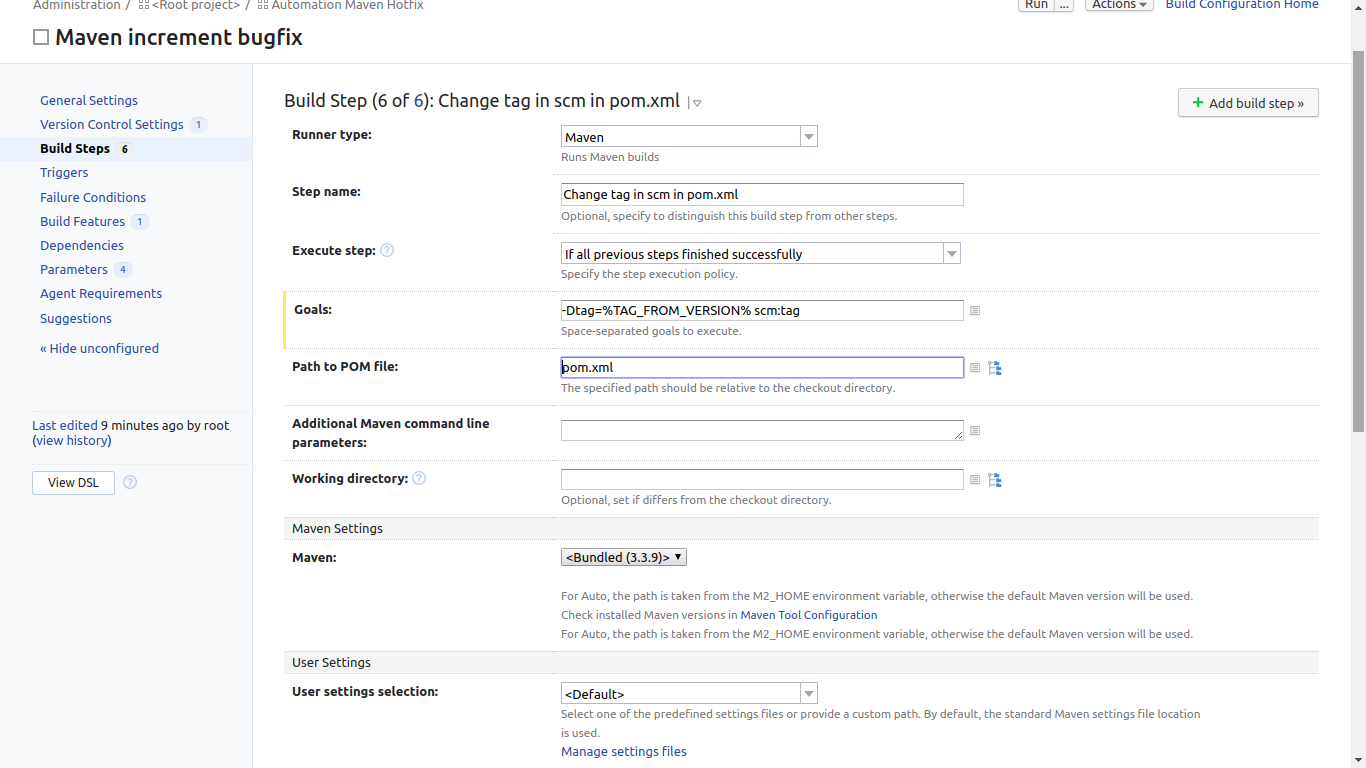Click into the Working directory field
Viewport: 1366px width, 768px height.
coord(762,479)
